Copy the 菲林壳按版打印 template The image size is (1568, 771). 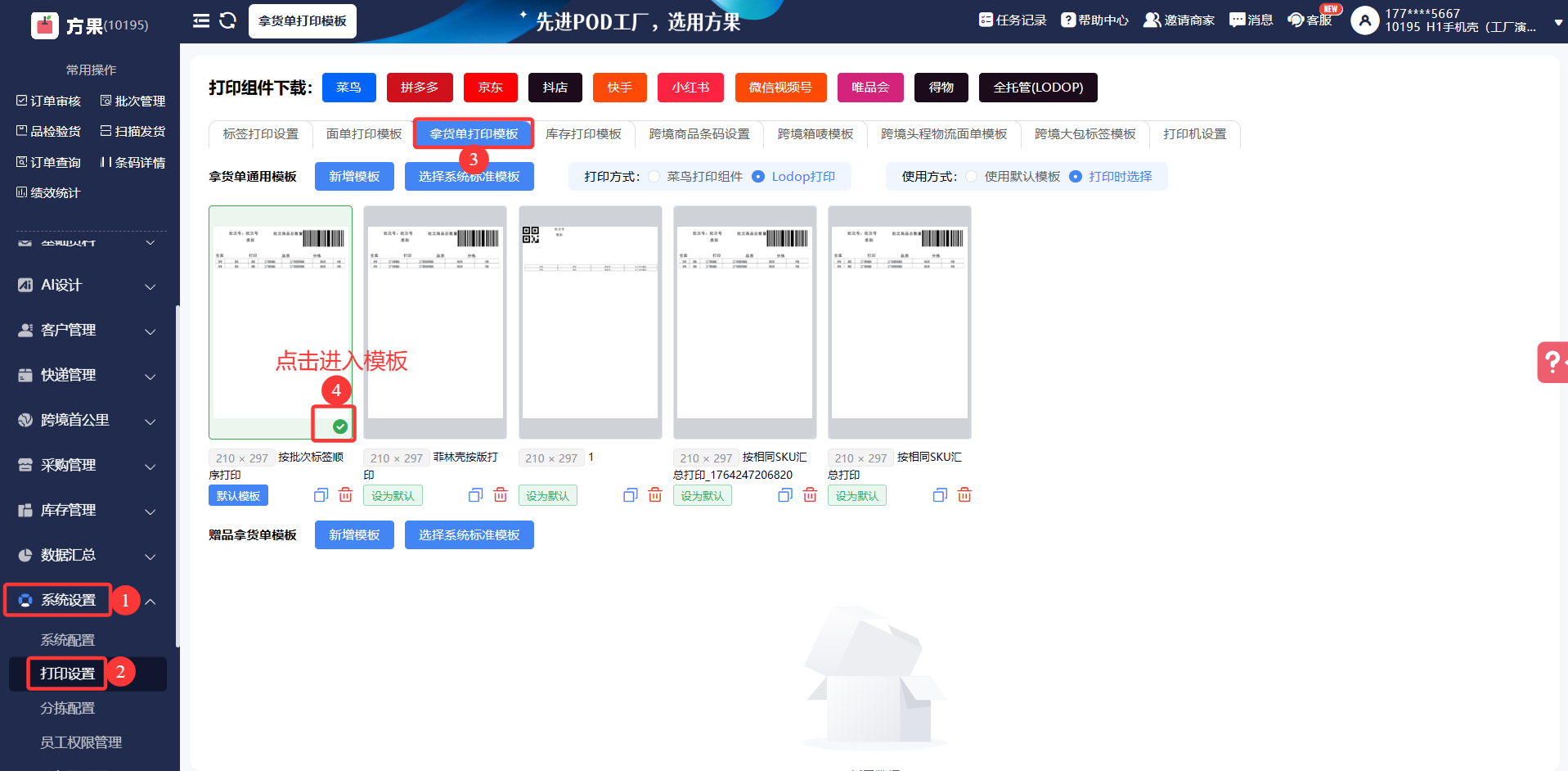coord(475,495)
